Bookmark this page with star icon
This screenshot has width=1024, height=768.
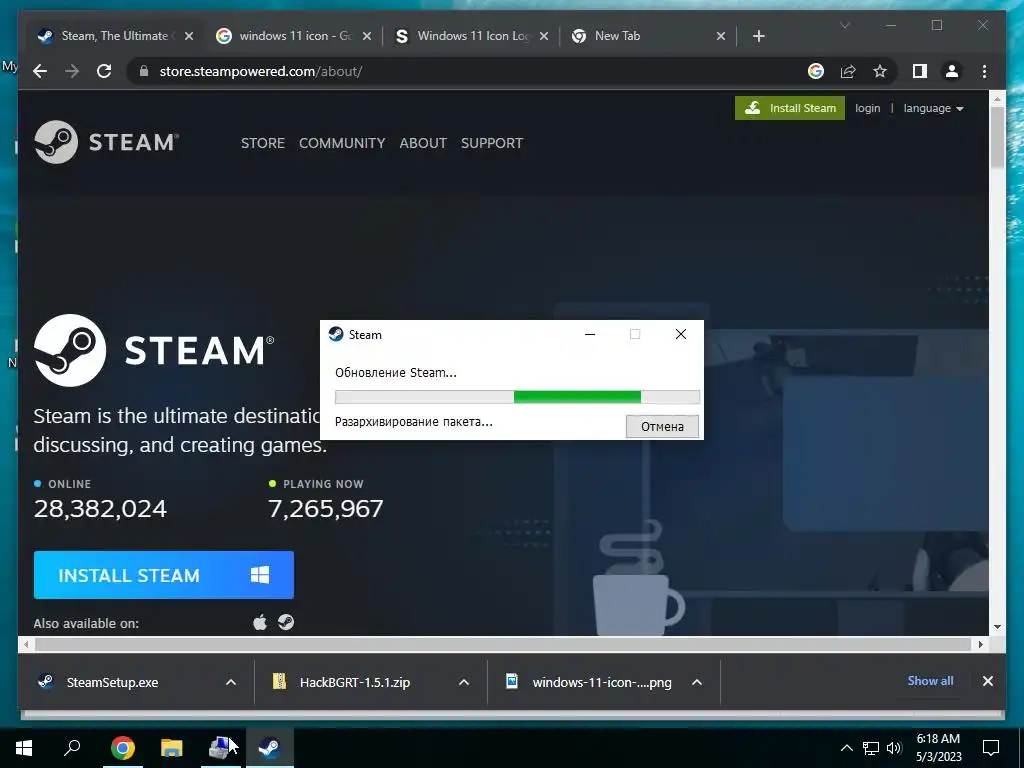[880, 71]
